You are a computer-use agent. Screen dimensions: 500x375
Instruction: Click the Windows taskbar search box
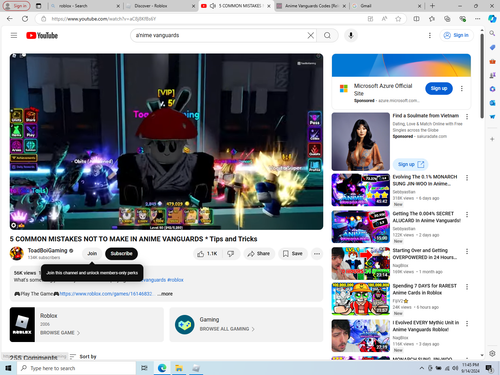(x=76, y=368)
